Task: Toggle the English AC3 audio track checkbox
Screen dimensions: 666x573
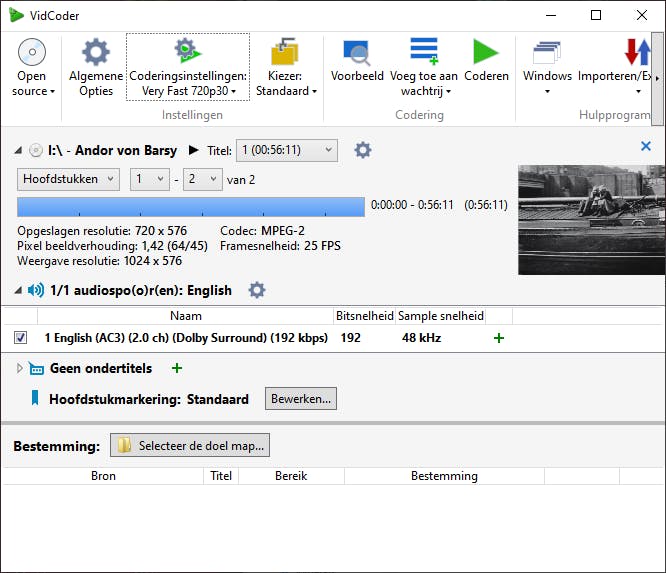Action: click(x=20, y=338)
